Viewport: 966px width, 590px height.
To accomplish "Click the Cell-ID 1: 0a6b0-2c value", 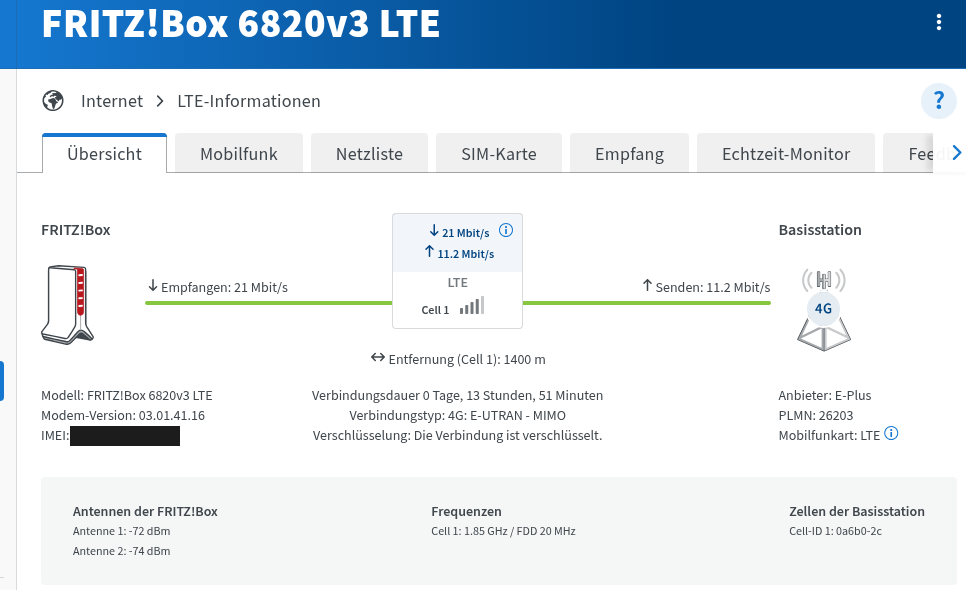I will [x=835, y=531].
